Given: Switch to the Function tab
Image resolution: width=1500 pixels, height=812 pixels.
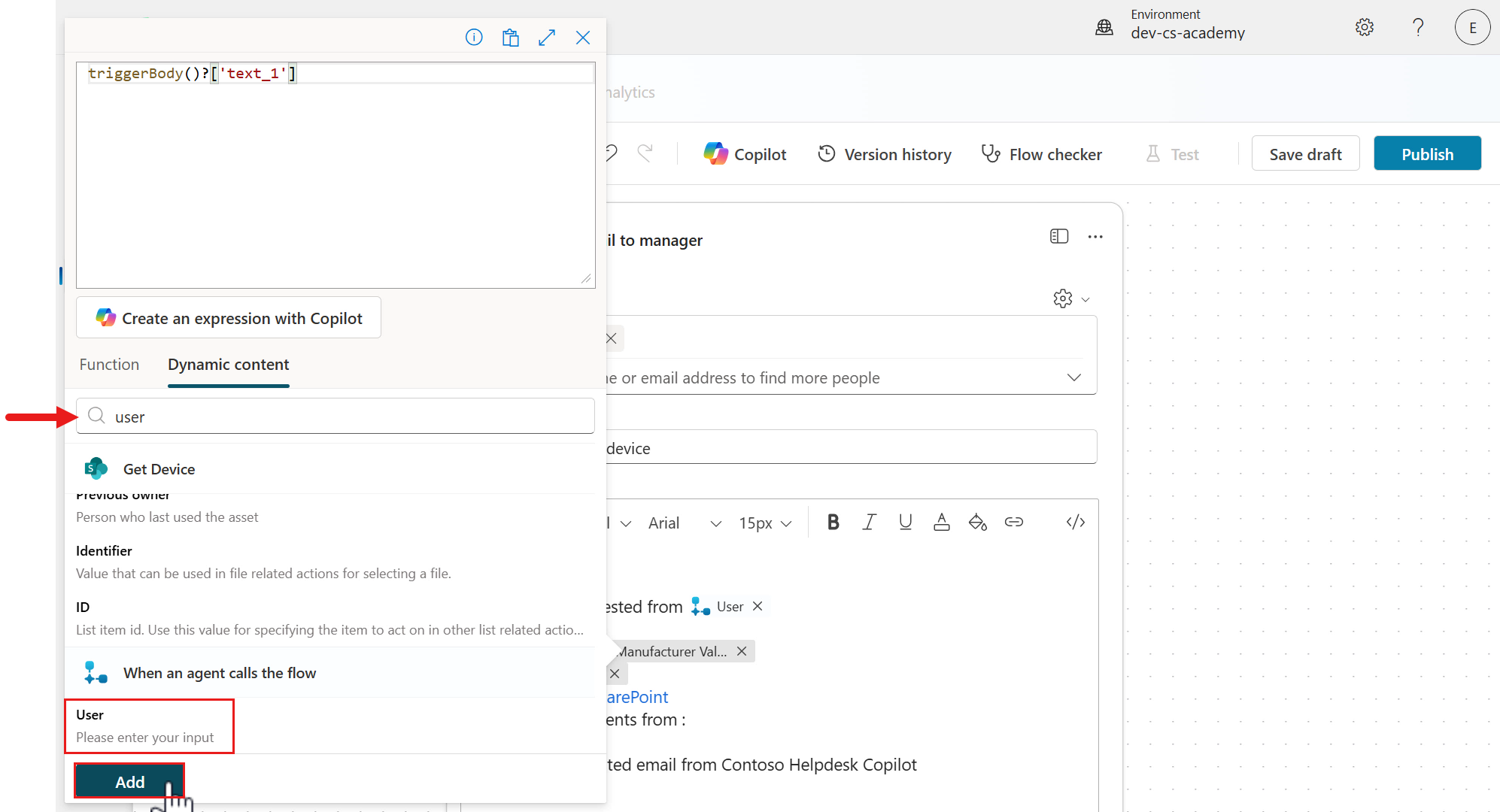Looking at the screenshot, I should pos(109,365).
